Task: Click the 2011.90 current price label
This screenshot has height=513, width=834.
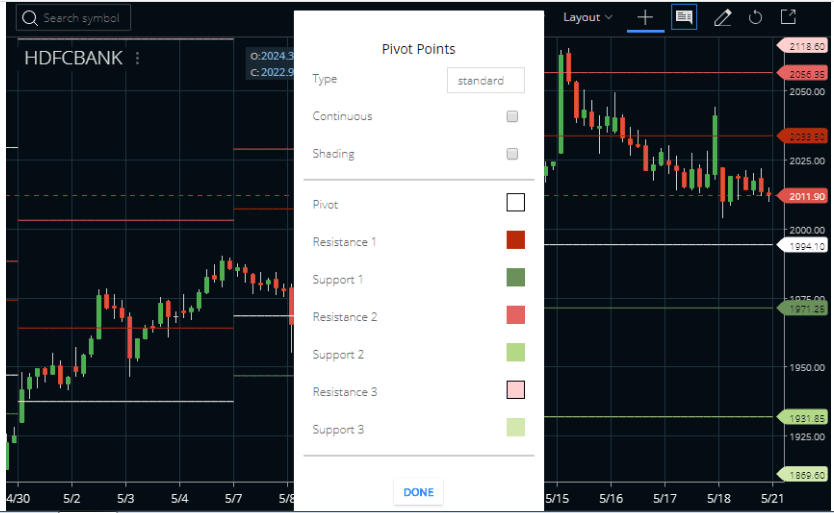Action: click(803, 196)
